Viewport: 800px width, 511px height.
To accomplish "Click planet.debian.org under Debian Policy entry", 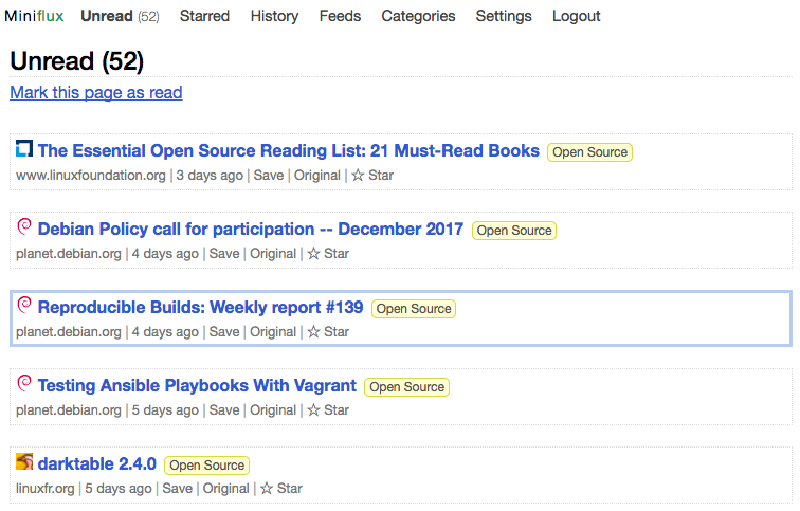I will tap(69, 254).
